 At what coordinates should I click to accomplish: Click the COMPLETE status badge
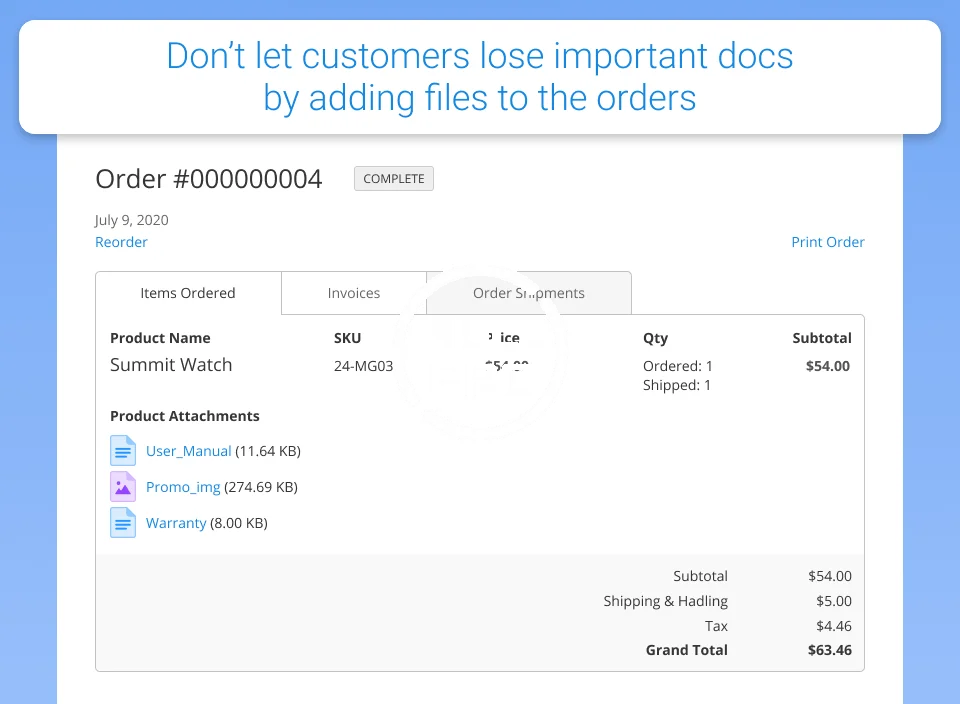pyautogui.click(x=394, y=179)
